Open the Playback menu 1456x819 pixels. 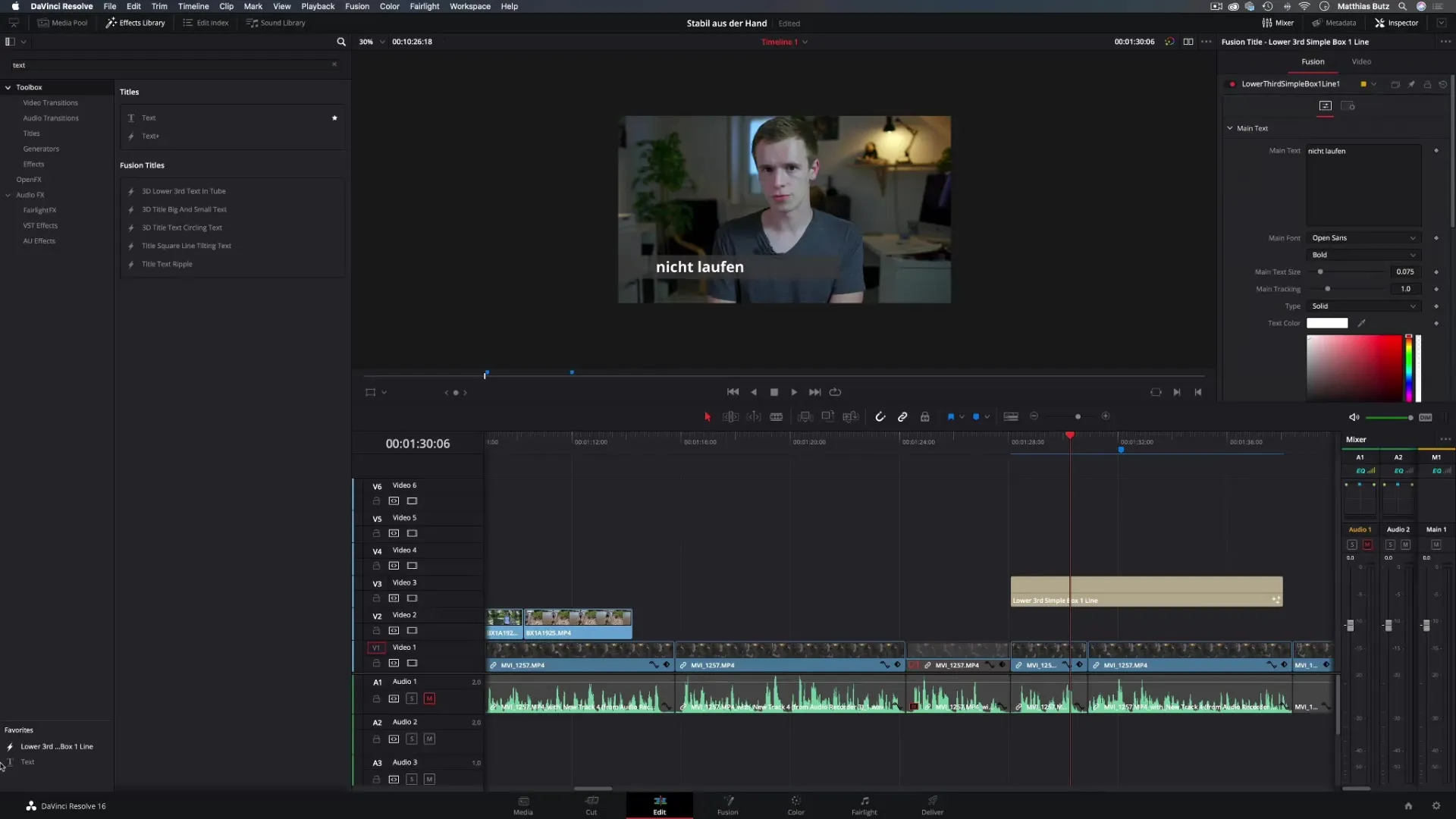click(x=318, y=6)
